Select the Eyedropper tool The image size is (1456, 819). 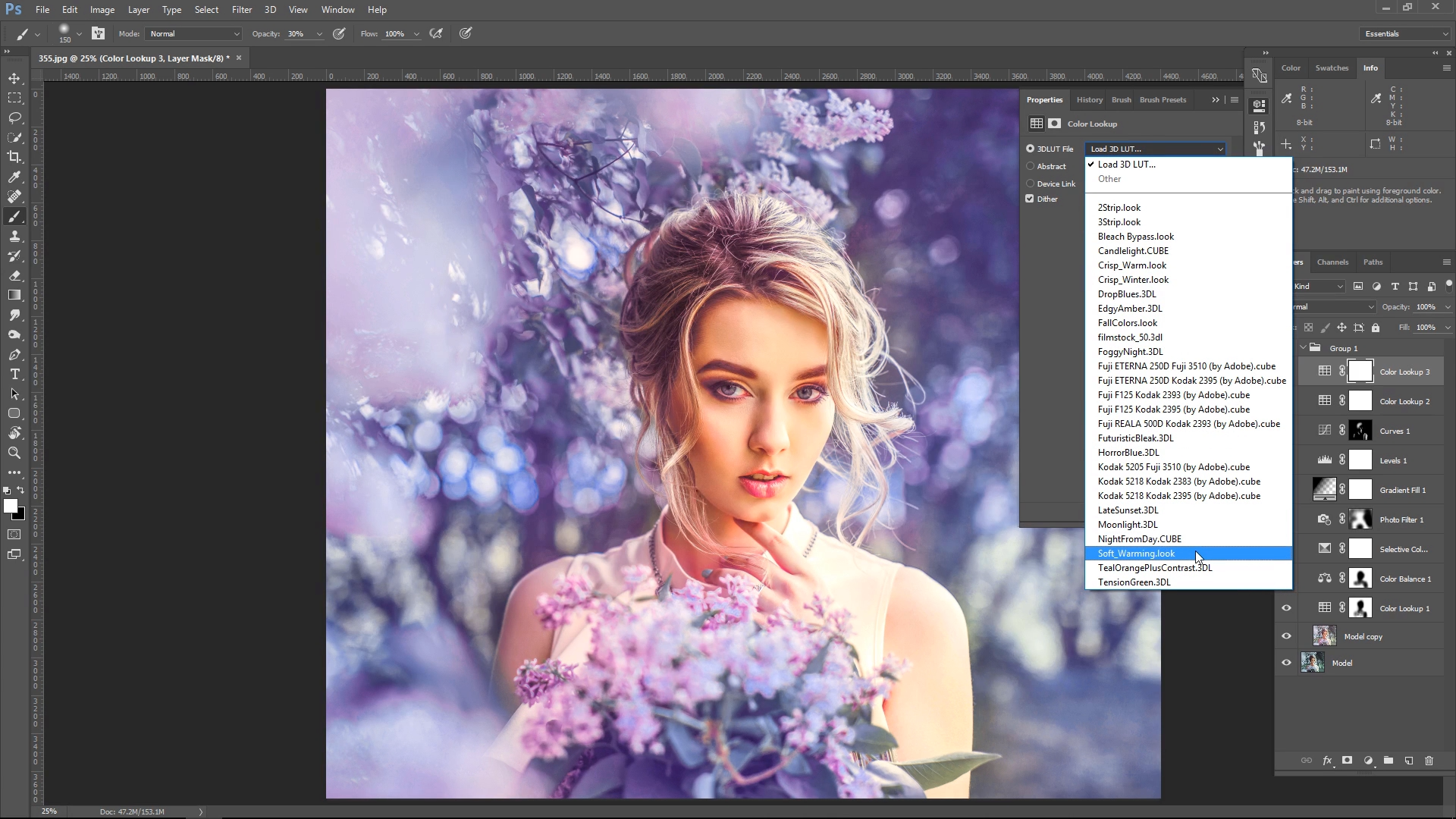pyautogui.click(x=14, y=177)
